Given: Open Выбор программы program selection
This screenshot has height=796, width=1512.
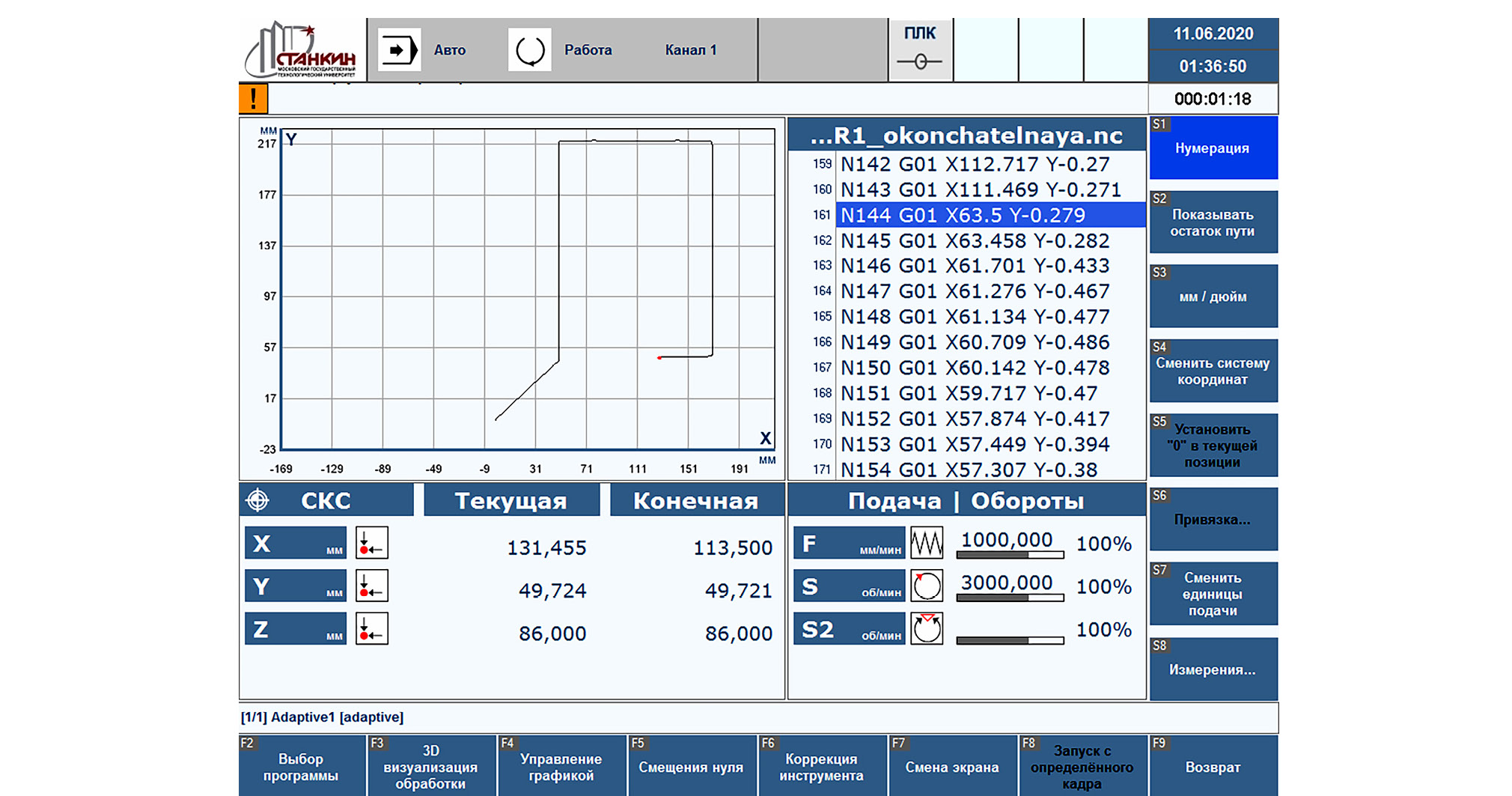Looking at the screenshot, I should click(301, 767).
